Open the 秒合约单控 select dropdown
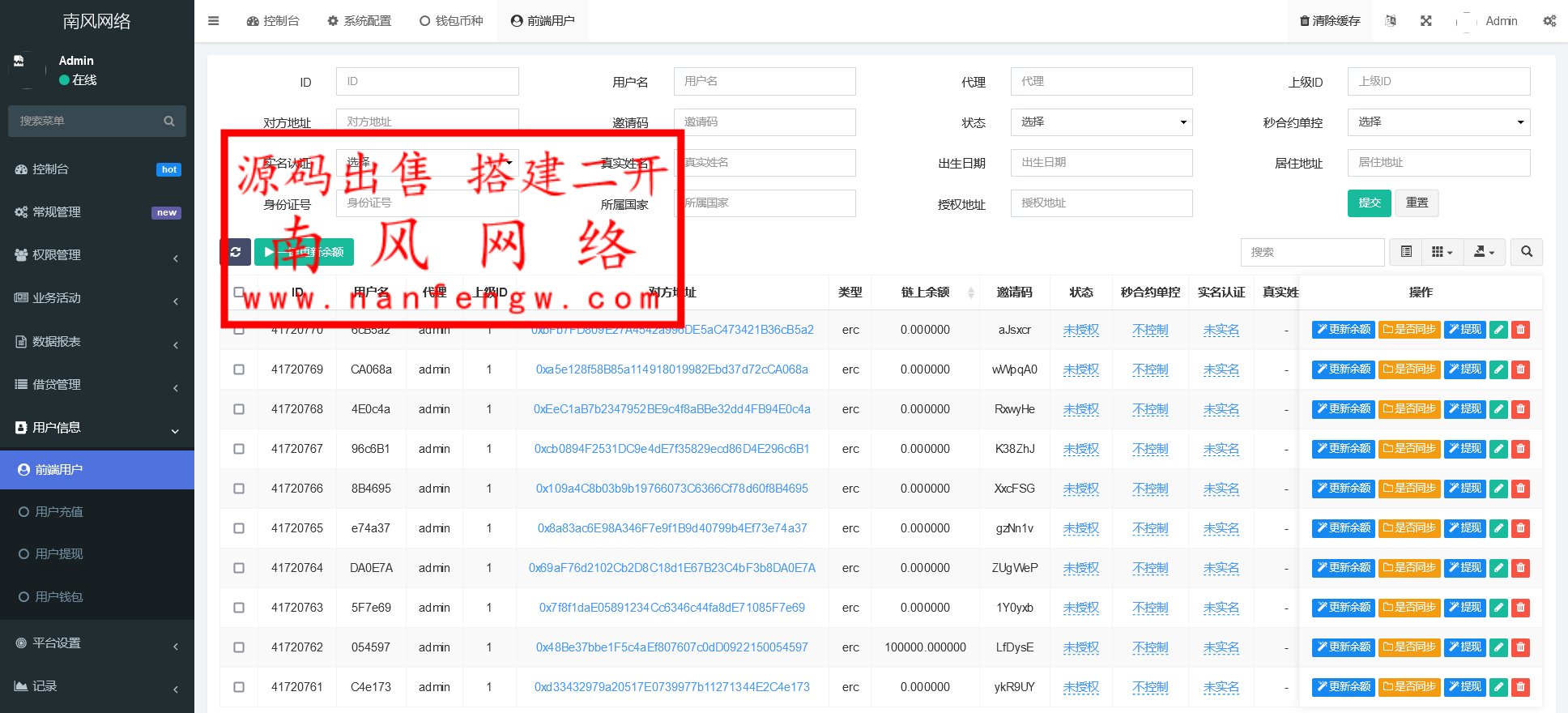The image size is (1568, 713). point(1438,122)
